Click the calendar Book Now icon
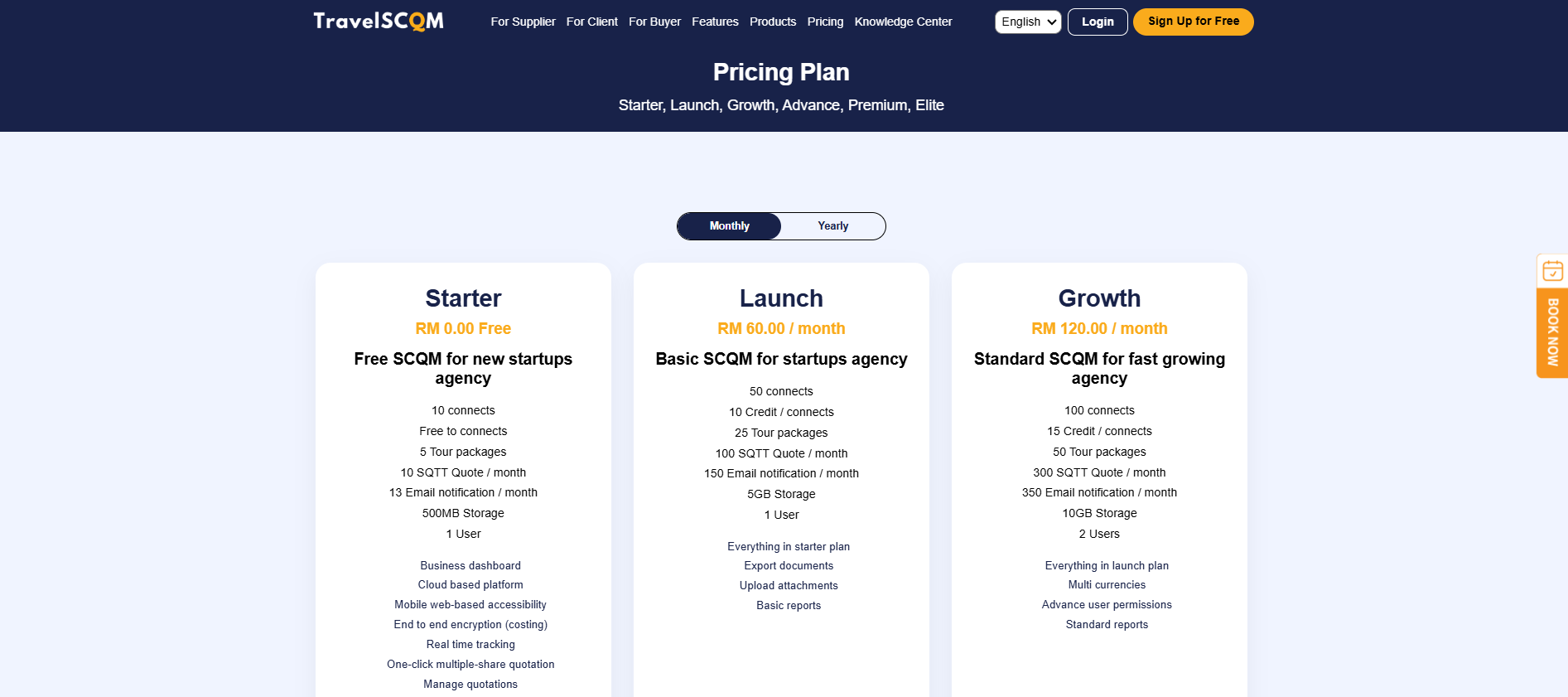 (1552, 271)
